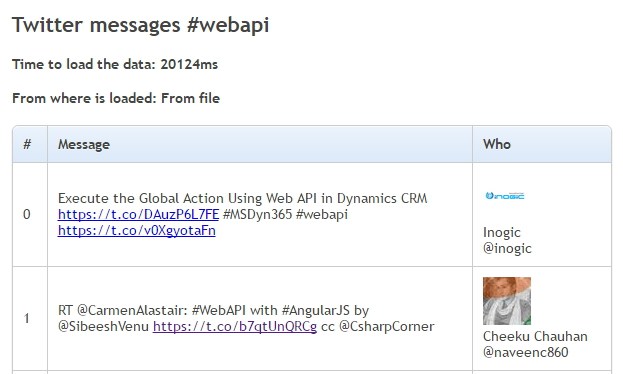Click the @inogic handle text
623x374 pixels.
pyautogui.click(x=507, y=248)
